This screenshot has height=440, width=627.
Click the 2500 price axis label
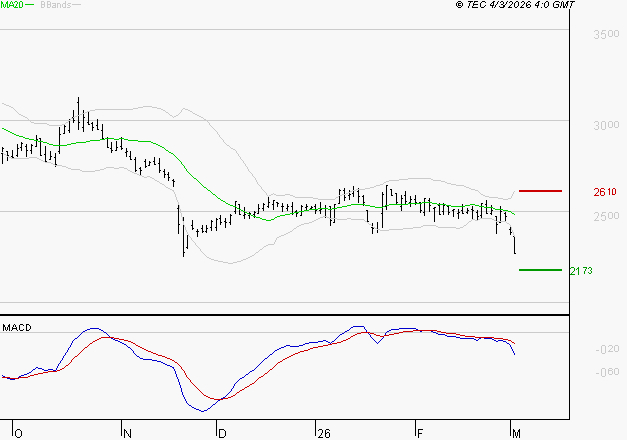[606, 216]
